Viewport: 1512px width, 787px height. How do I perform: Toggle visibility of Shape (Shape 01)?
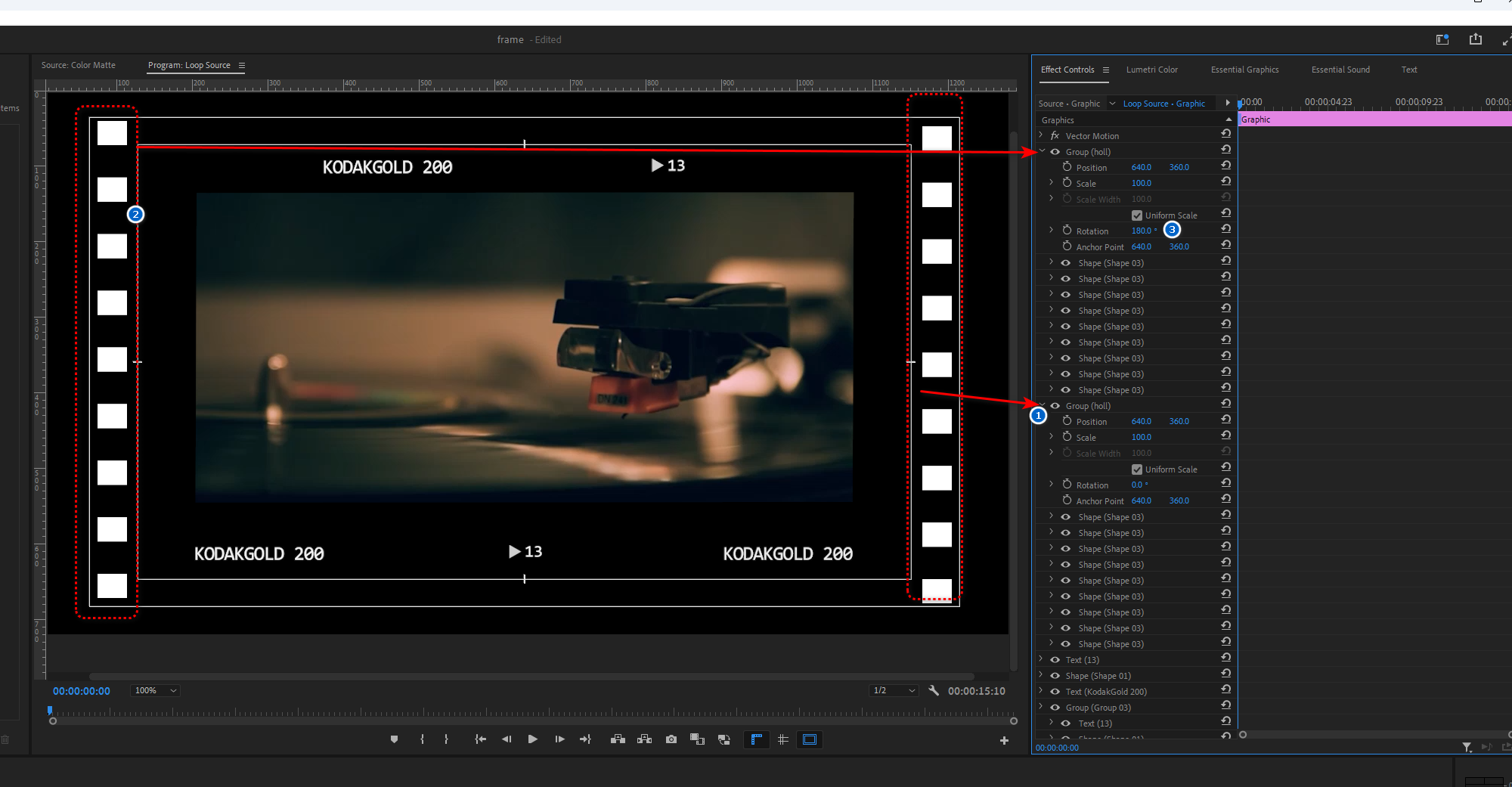[x=1055, y=675]
